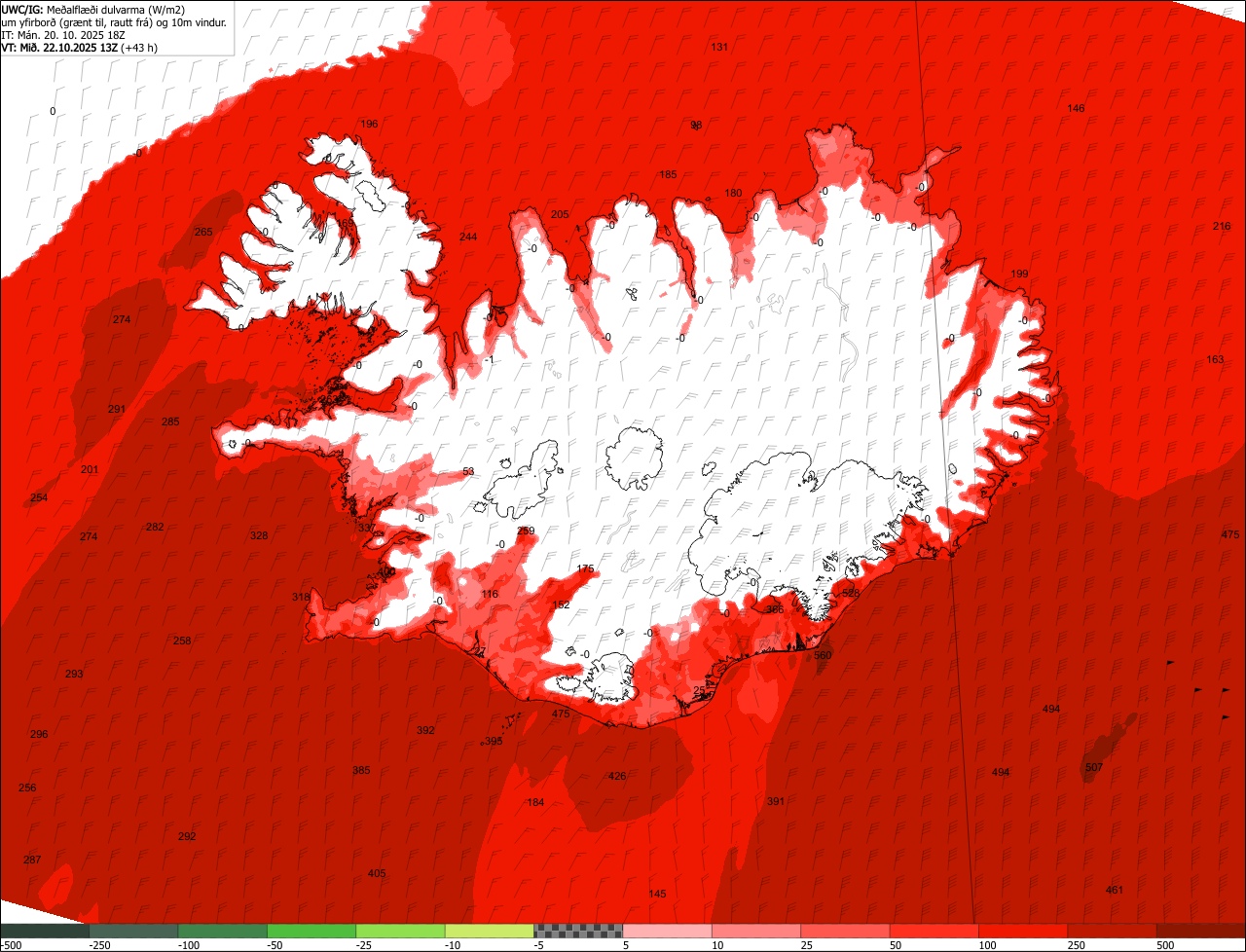Click the map value 328
Image resolution: width=1246 pixels, height=952 pixels.
[259, 535]
